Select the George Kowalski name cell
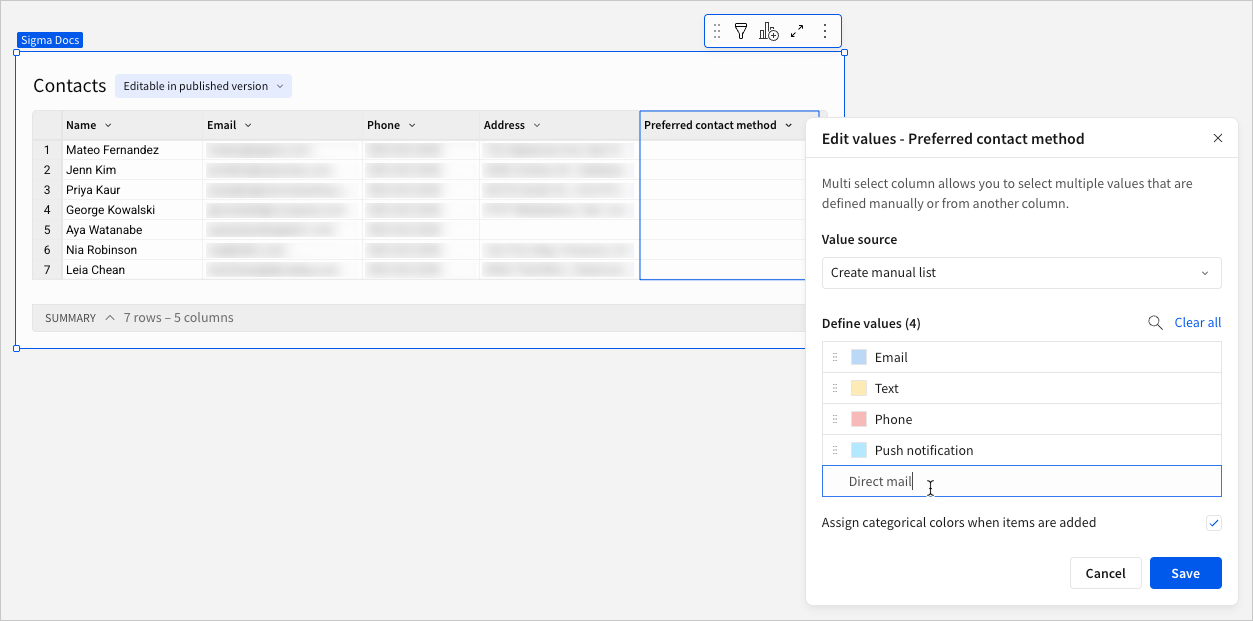The height and width of the screenshot is (621, 1253). 133,210
